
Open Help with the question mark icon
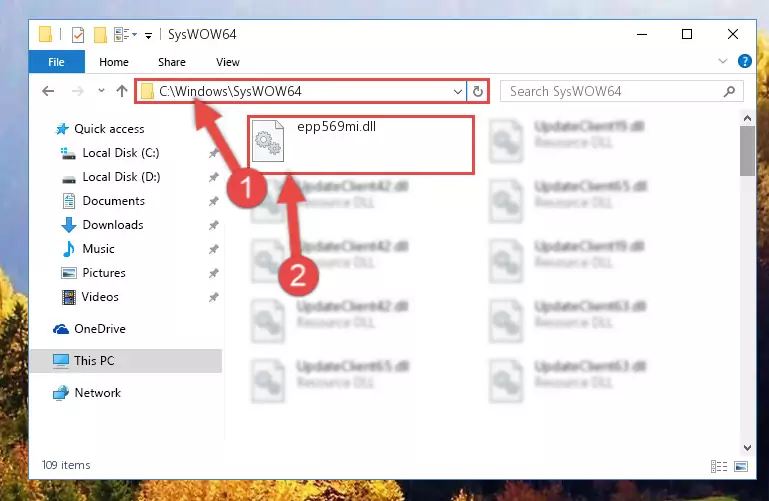click(x=744, y=61)
